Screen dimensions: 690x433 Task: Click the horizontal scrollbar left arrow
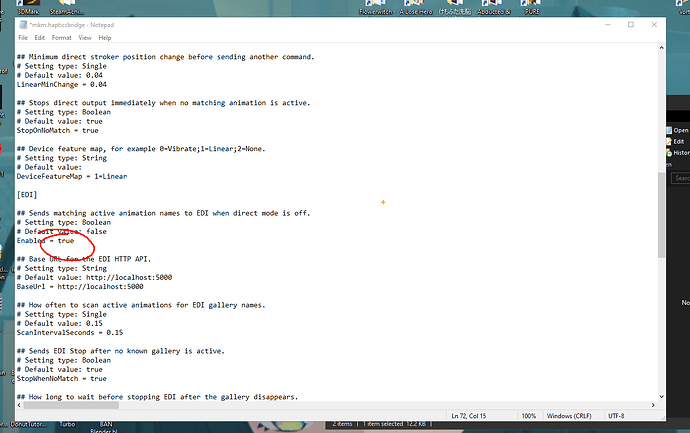tap(19, 405)
